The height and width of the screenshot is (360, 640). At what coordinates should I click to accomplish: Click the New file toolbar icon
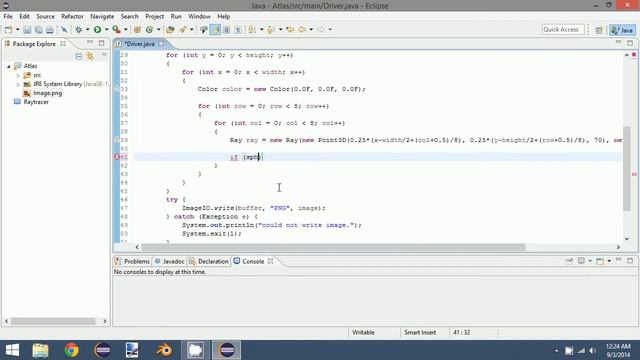(8, 29)
